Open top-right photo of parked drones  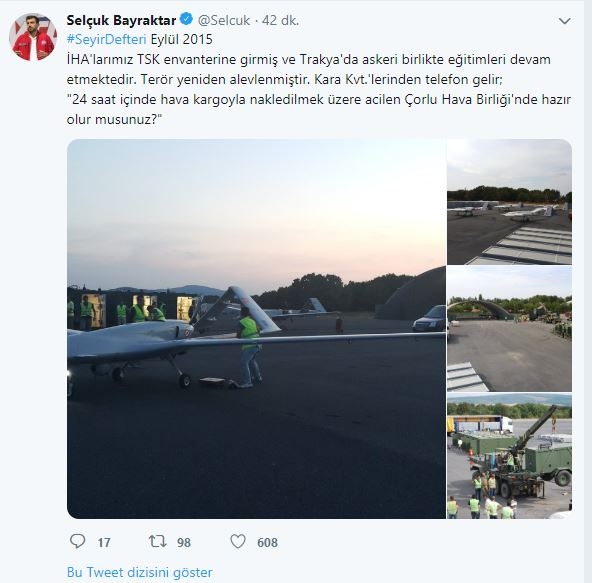[509, 202]
